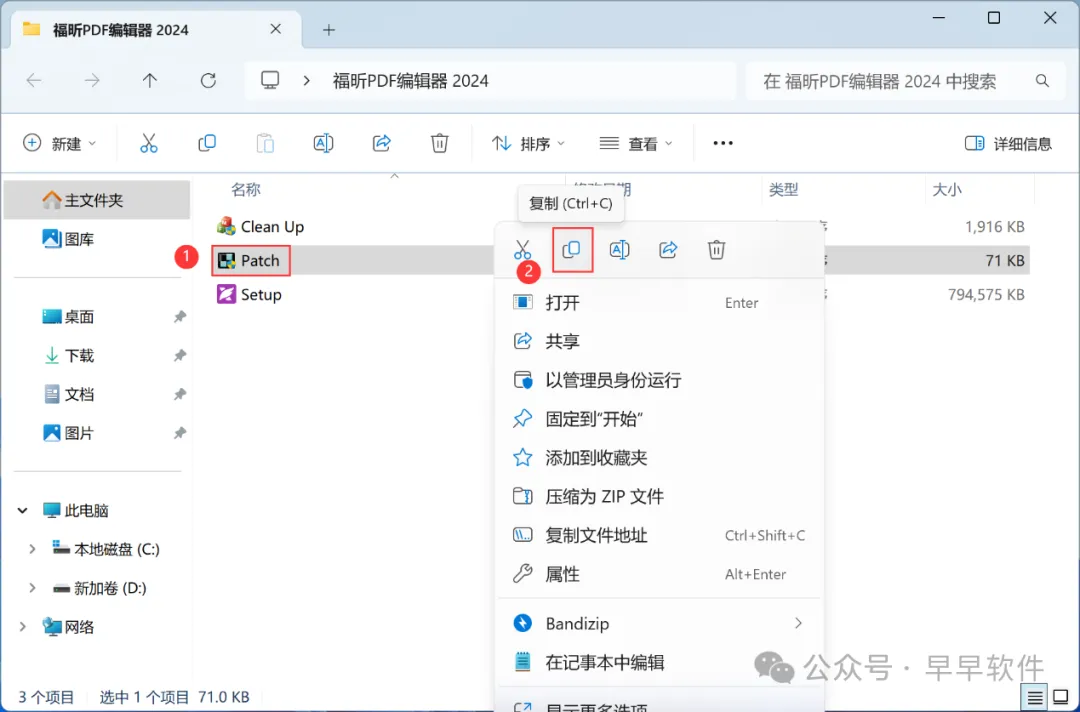The width and height of the screenshot is (1080, 712).
Task: Close the 福昕PDF编辑器 2024 tab
Action: pyautogui.click(x=276, y=29)
